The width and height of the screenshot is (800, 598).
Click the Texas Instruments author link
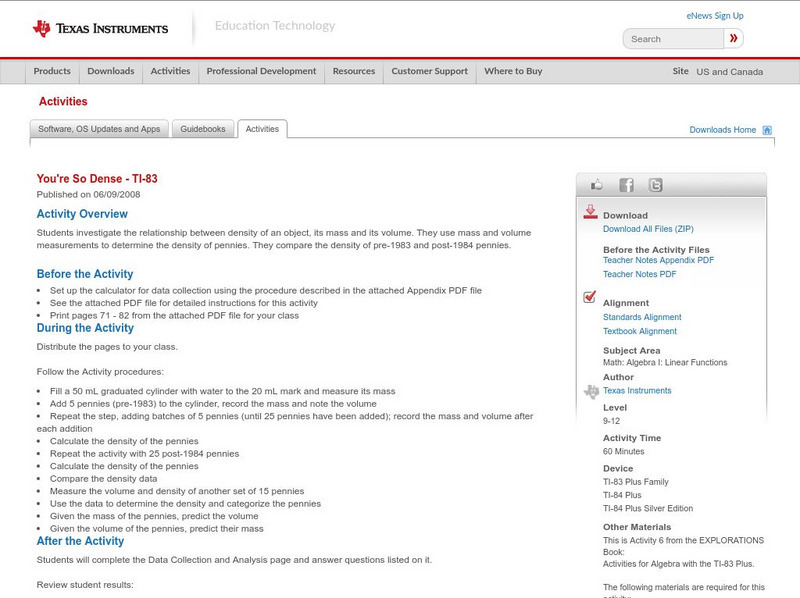(x=637, y=391)
